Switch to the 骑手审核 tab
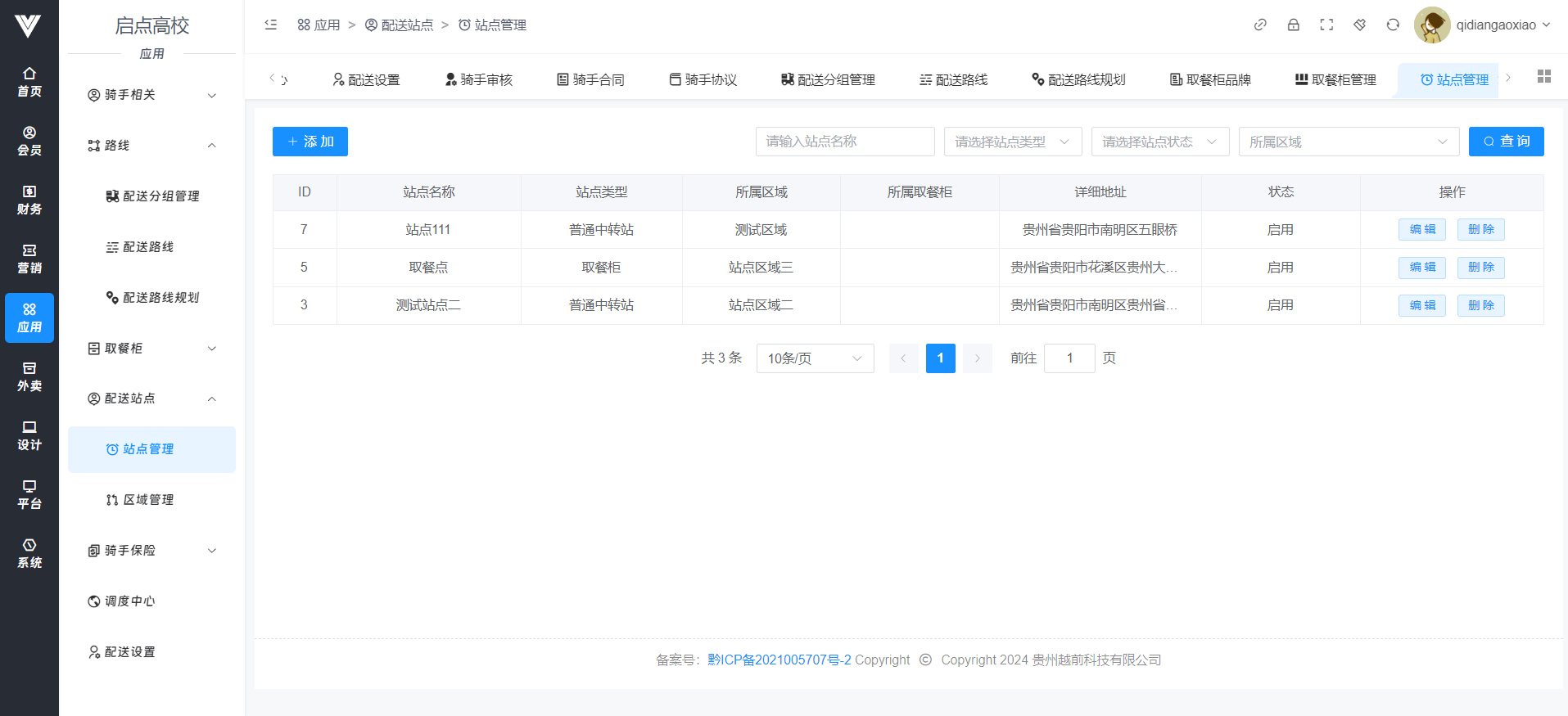This screenshot has width=1568, height=716. point(479,79)
